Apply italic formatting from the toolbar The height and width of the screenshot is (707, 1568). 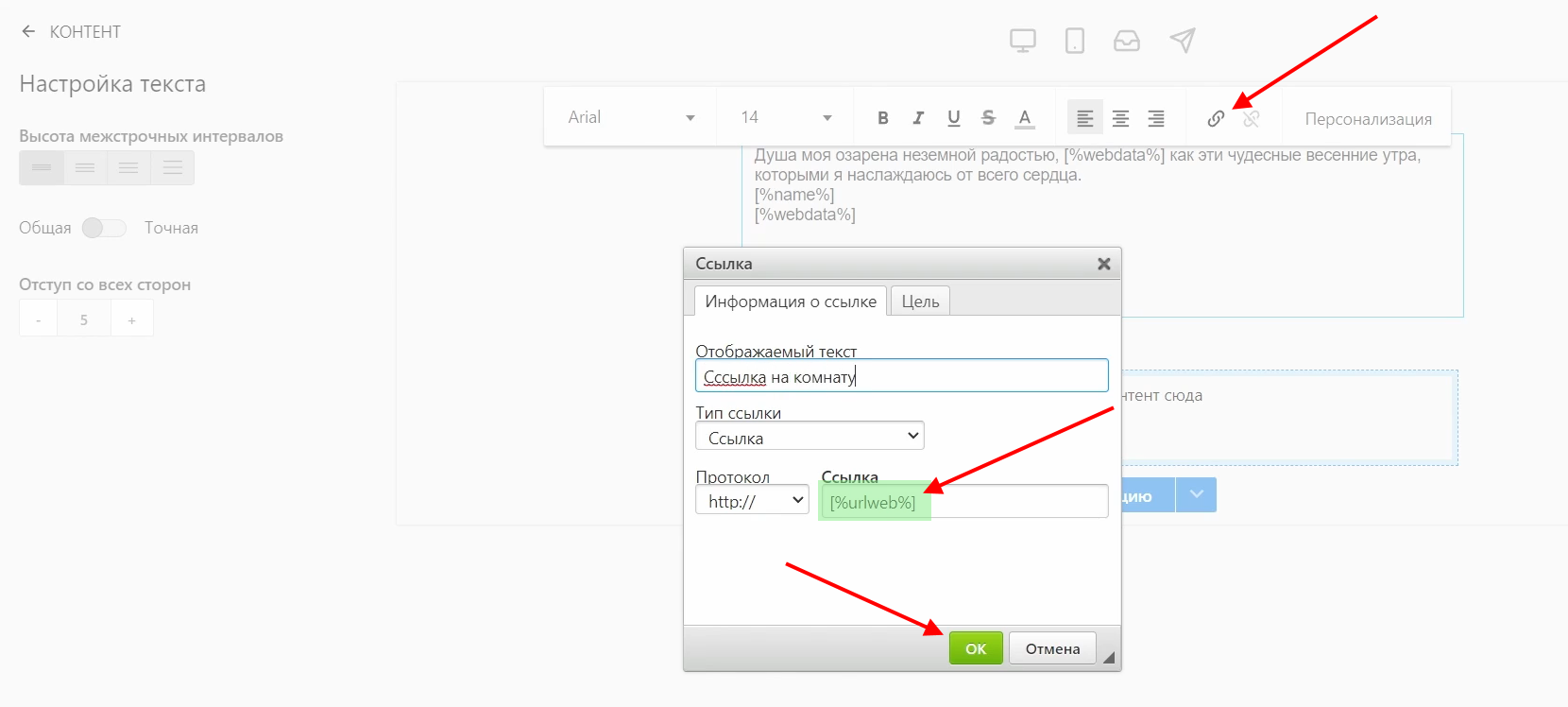[918, 118]
